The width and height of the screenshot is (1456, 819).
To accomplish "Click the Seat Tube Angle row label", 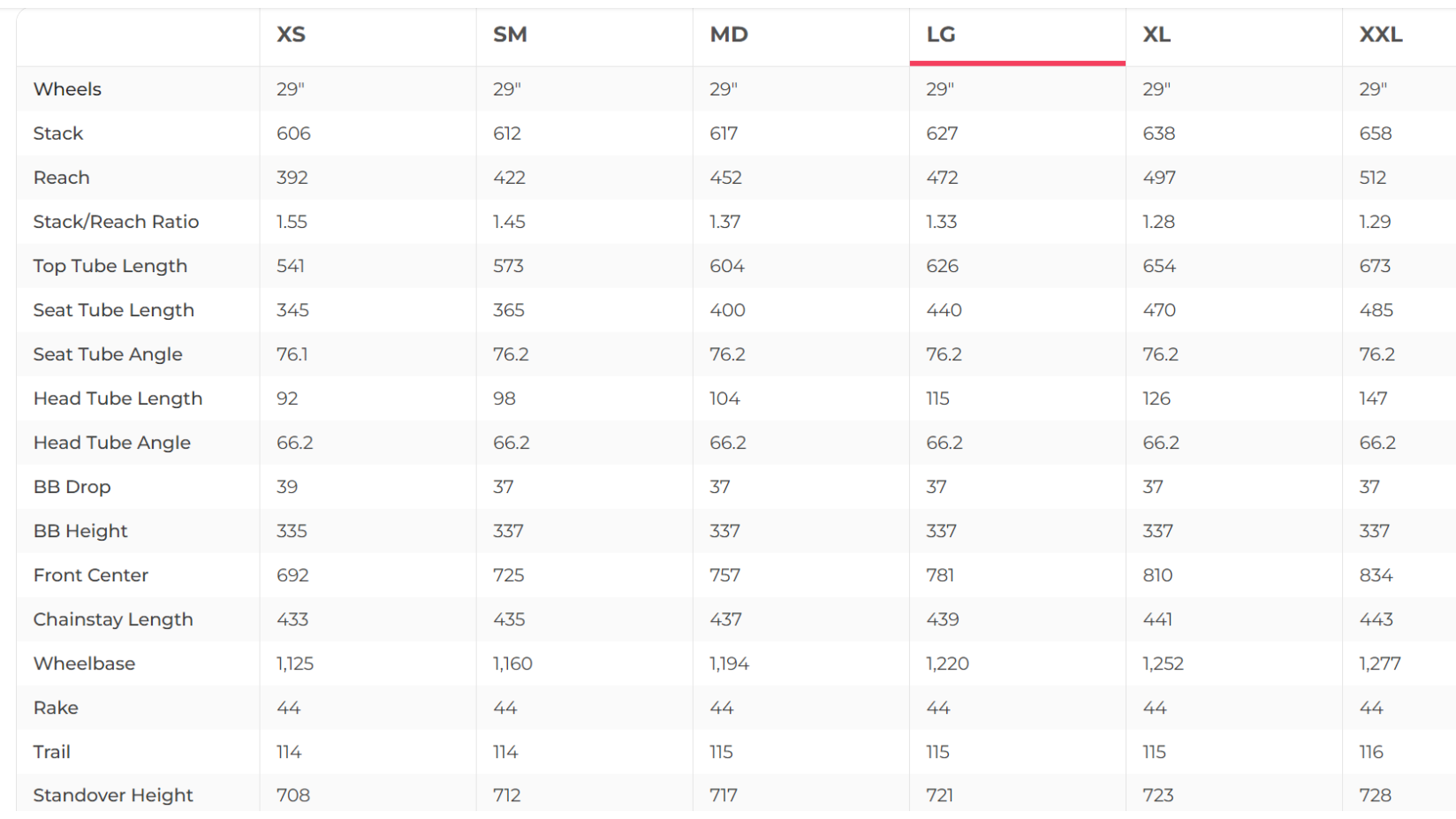I will (108, 354).
